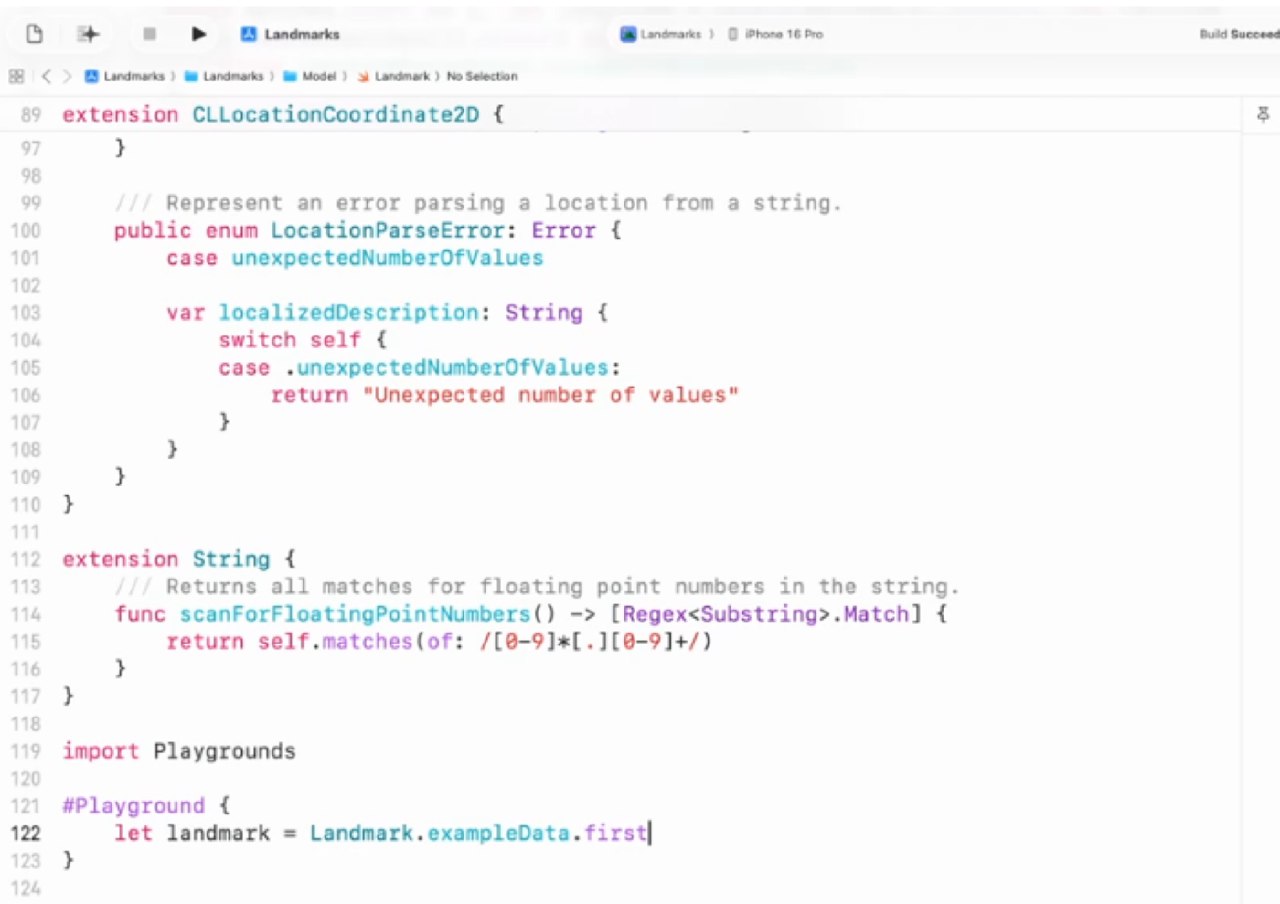This screenshot has width=1280, height=904.
Task: Click the Build Succeeded status
Action: coord(1238,34)
